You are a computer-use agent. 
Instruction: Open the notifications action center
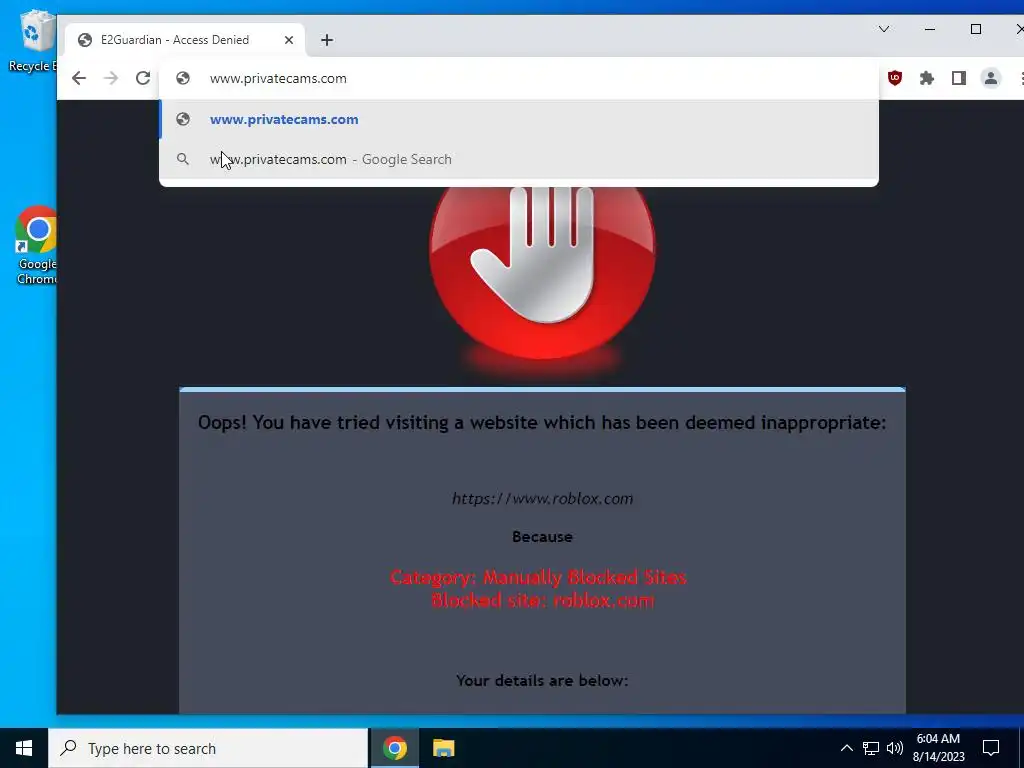(x=991, y=748)
